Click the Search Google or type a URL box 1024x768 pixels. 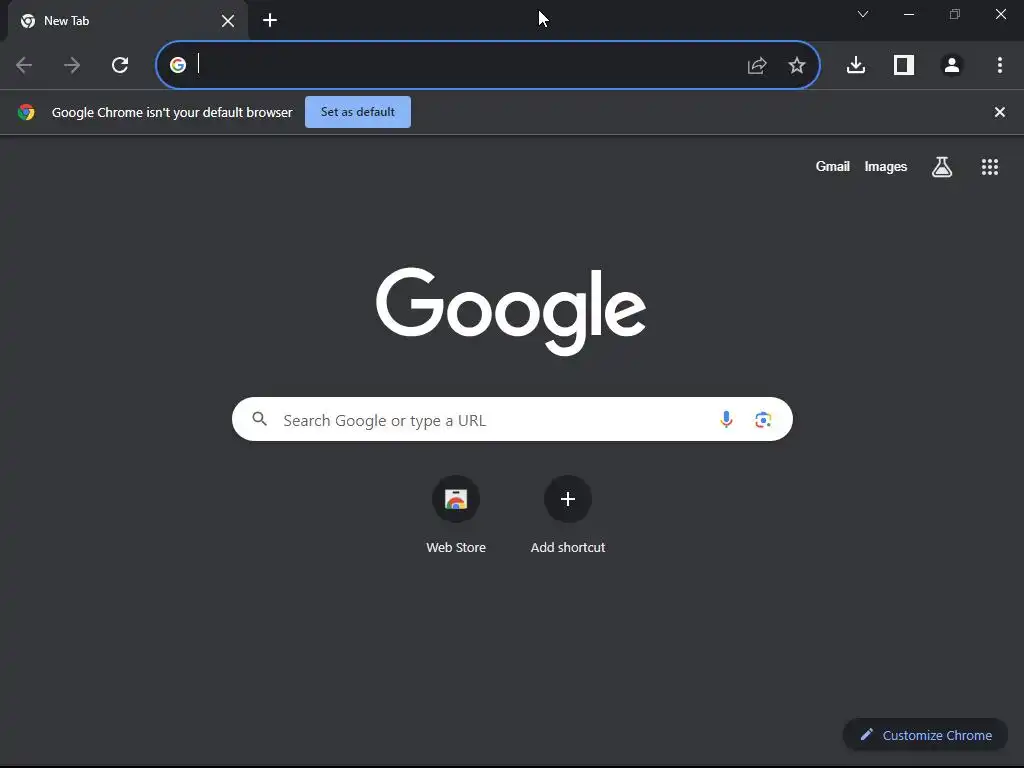(512, 419)
